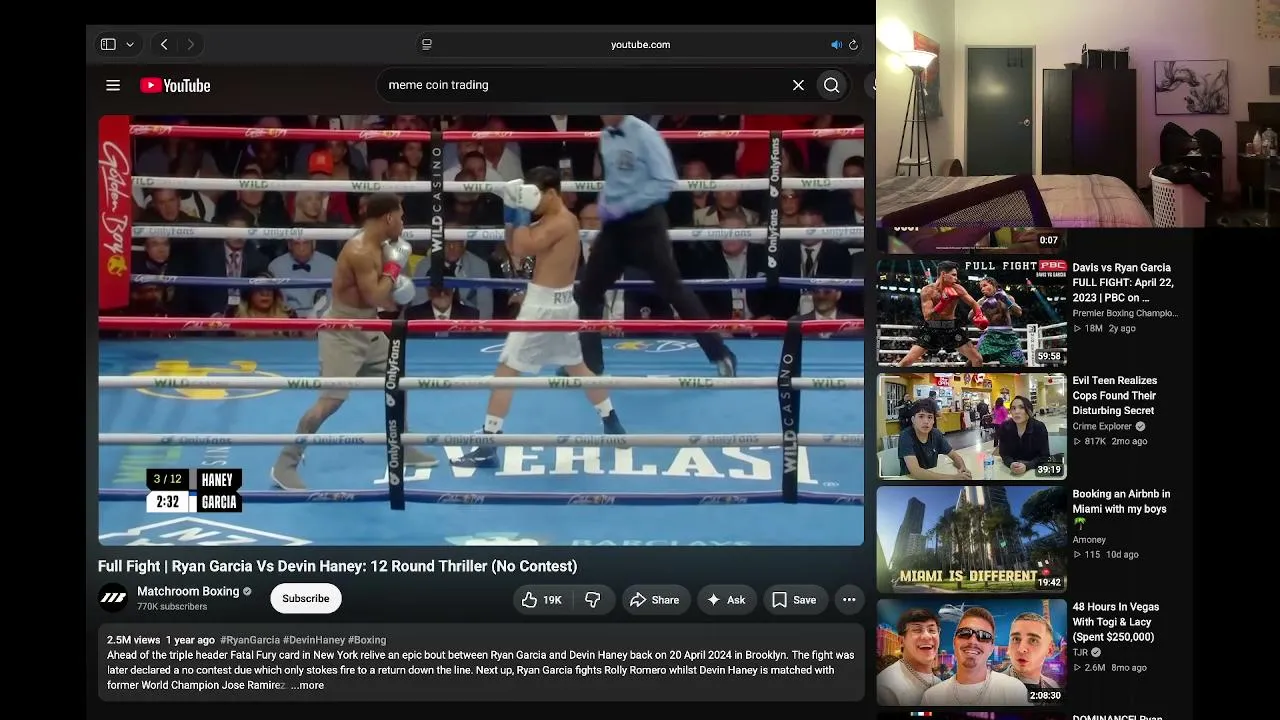The image size is (1280, 720).
Task: Open more actions three-dot menu
Action: 849,599
